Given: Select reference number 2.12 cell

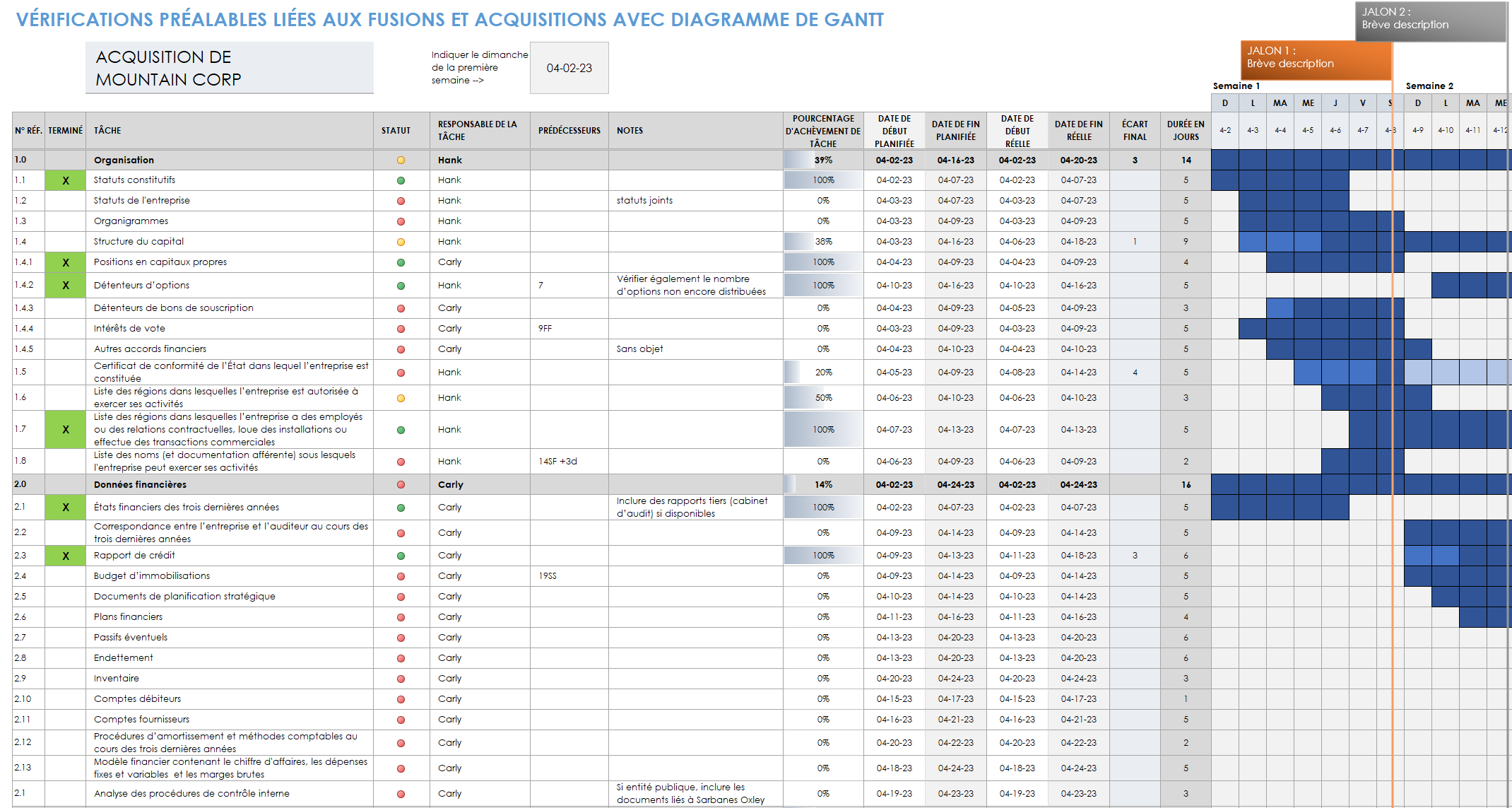Looking at the screenshot, I should tap(29, 743).
